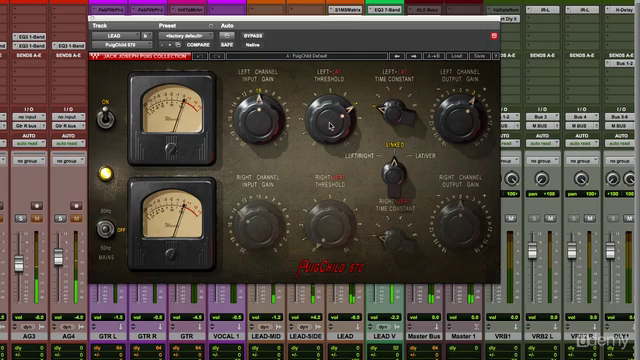The image size is (640, 360).
Task: Click the AG4 volume fader
Action: [58, 257]
